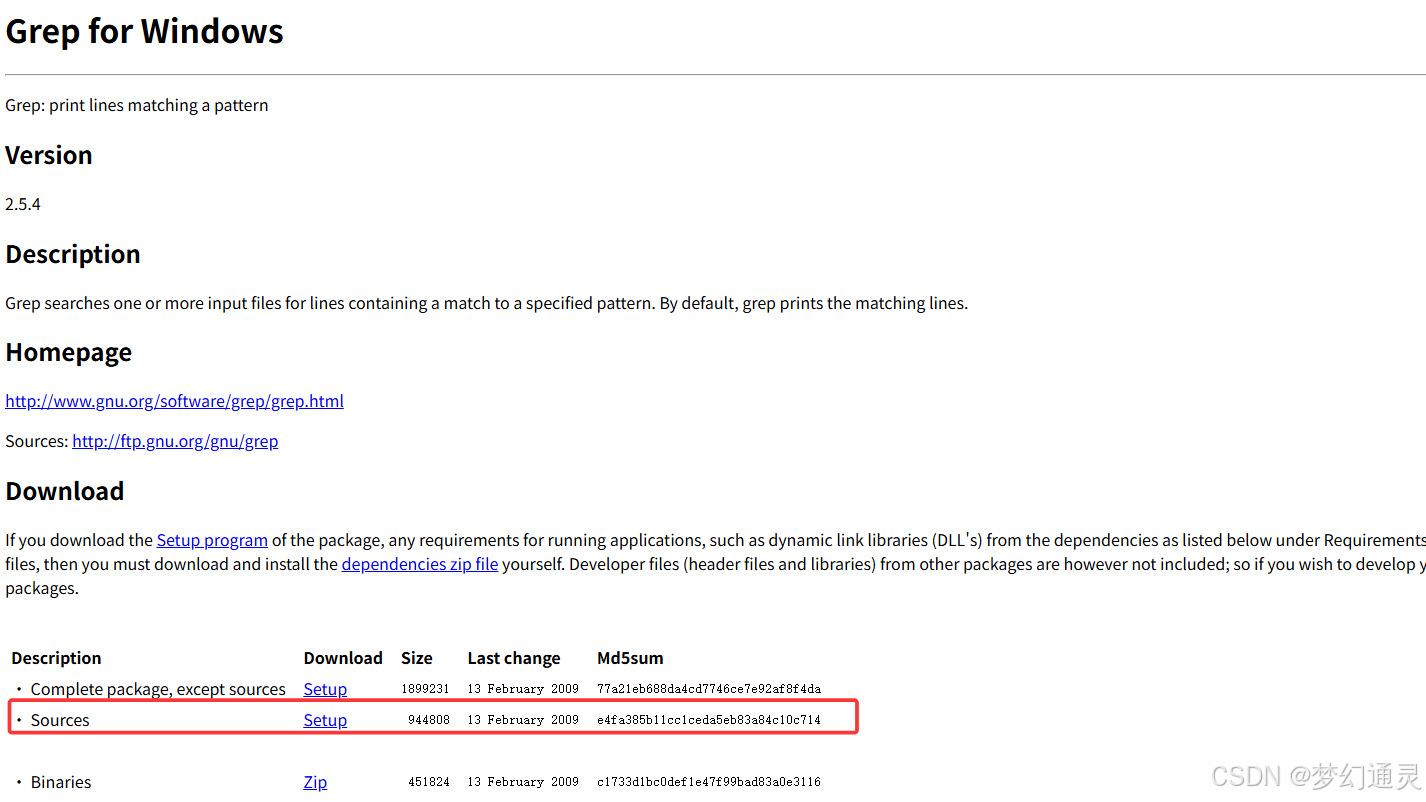Open the ftp.gnu.org/gnu/grep sources link
The width and height of the screenshot is (1426, 802).
point(175,441)
